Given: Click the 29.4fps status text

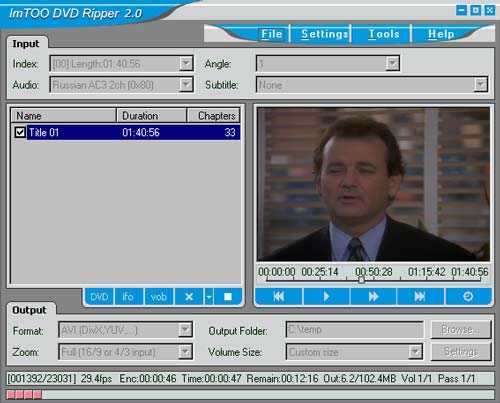Looking at the screenshot, I should pyautogui.click(x=96, y=379).
